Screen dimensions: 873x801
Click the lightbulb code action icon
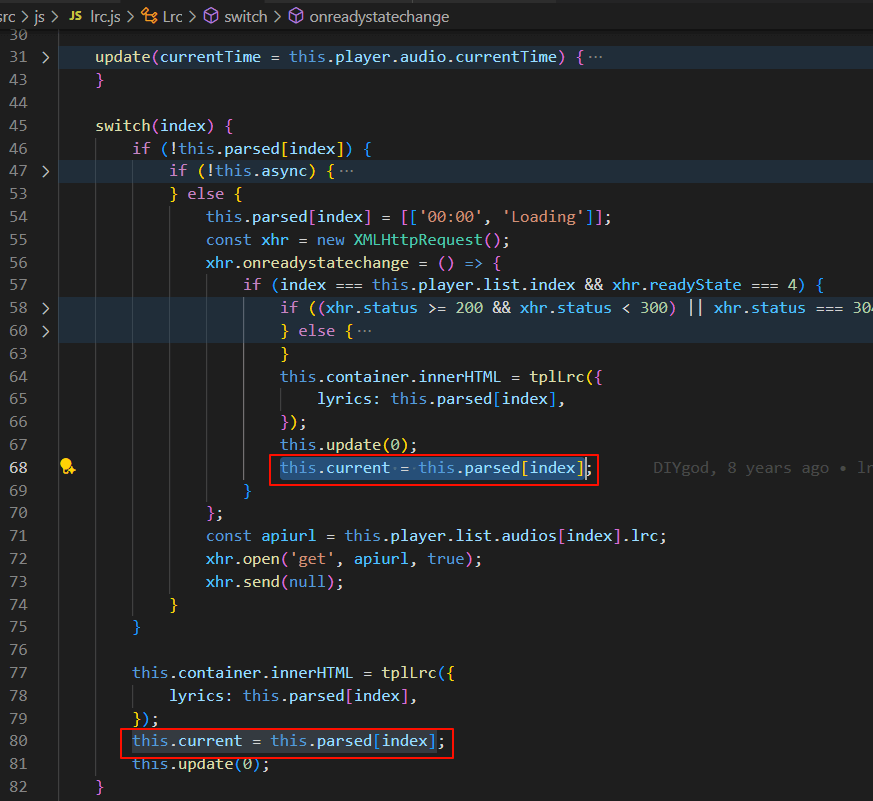pyautogui.click(x=67, y=466)
